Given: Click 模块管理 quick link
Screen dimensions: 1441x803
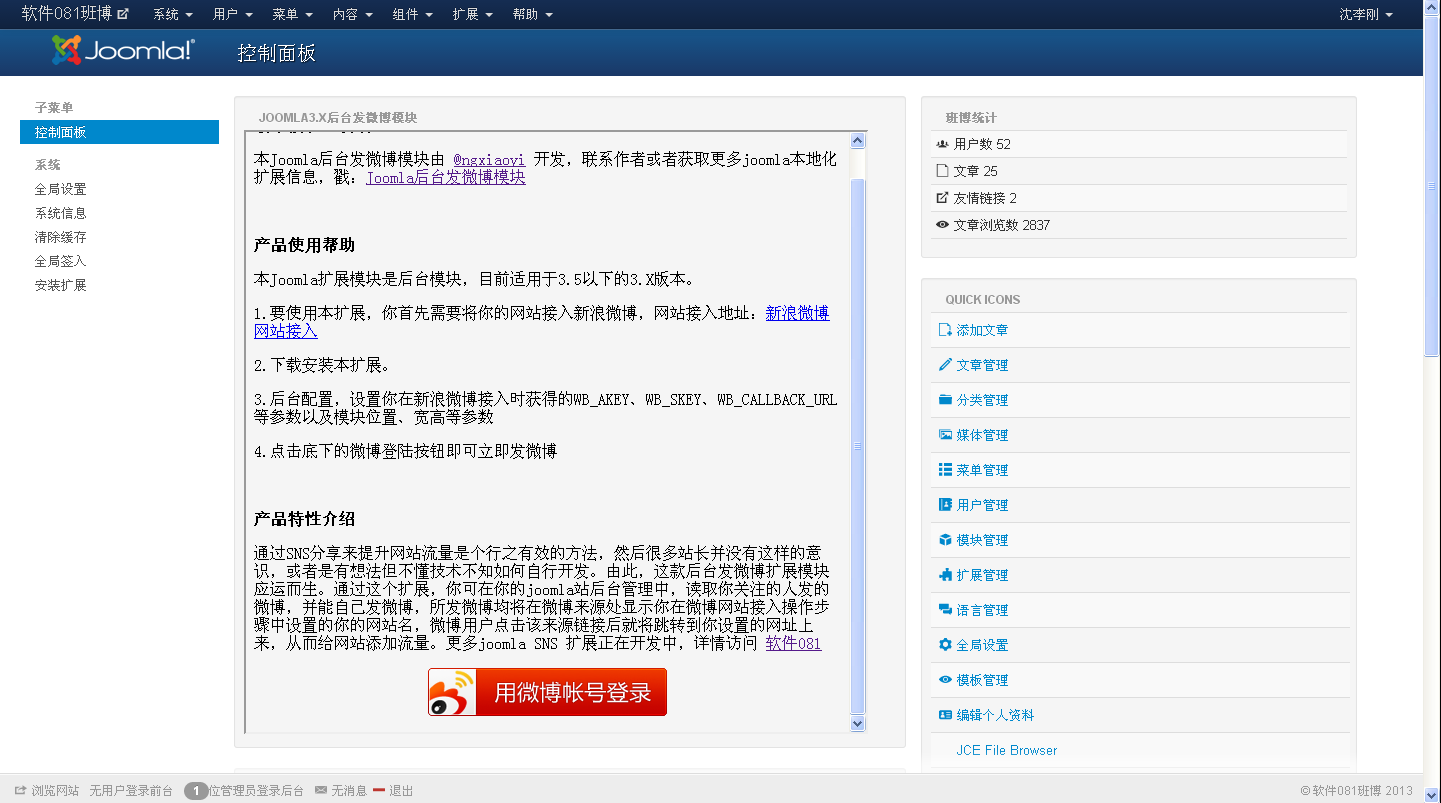Looking at the screenshot, I should [x=982, y=540].
